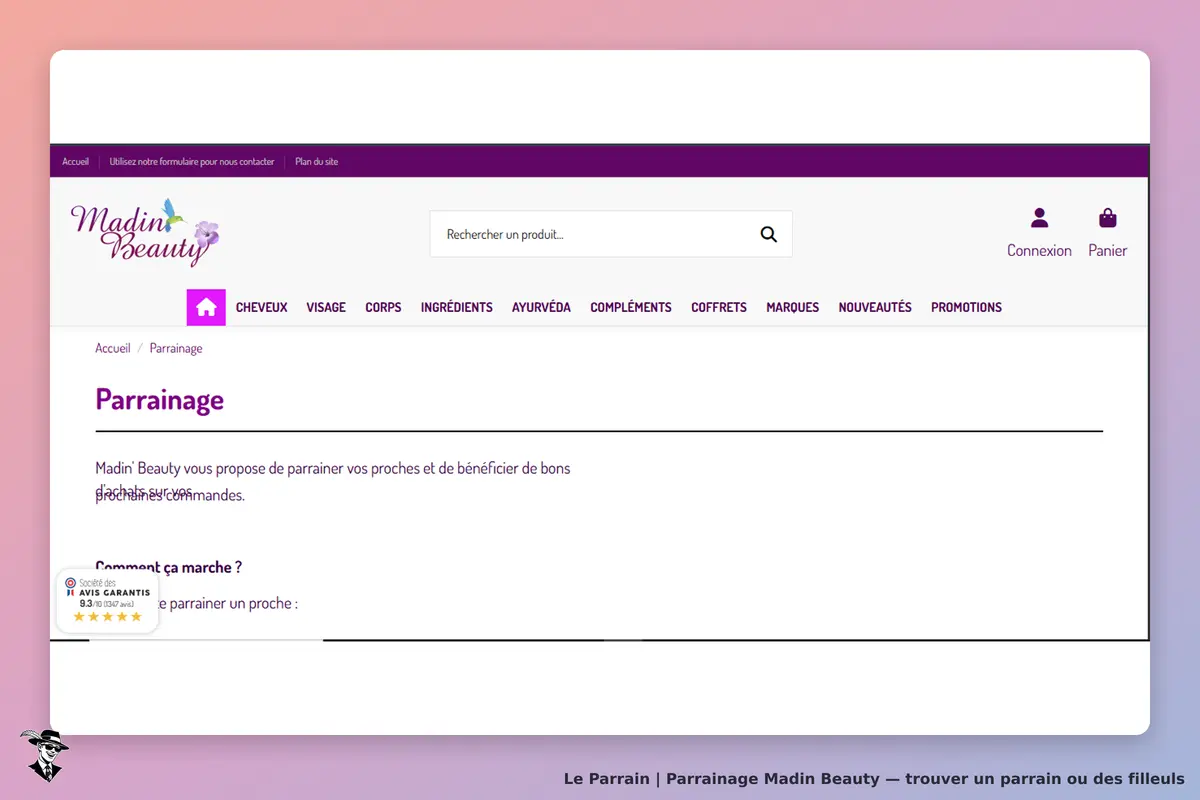Open the Panier shopping bag icon
The image size is (1200, 800).
pyautogui.click(x=1108, y=218)
